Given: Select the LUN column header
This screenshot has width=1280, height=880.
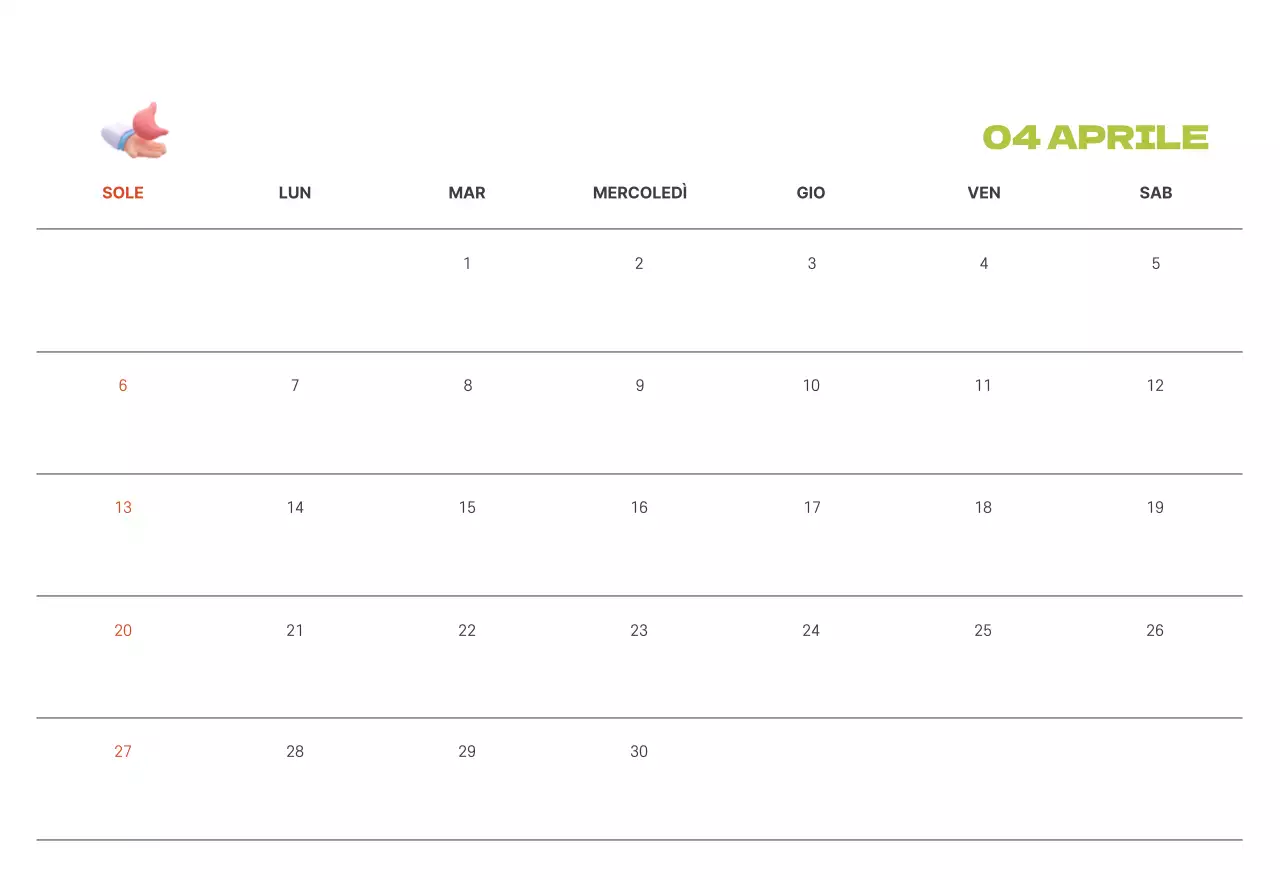Looking at the screenshot, I should pos(295,193).
